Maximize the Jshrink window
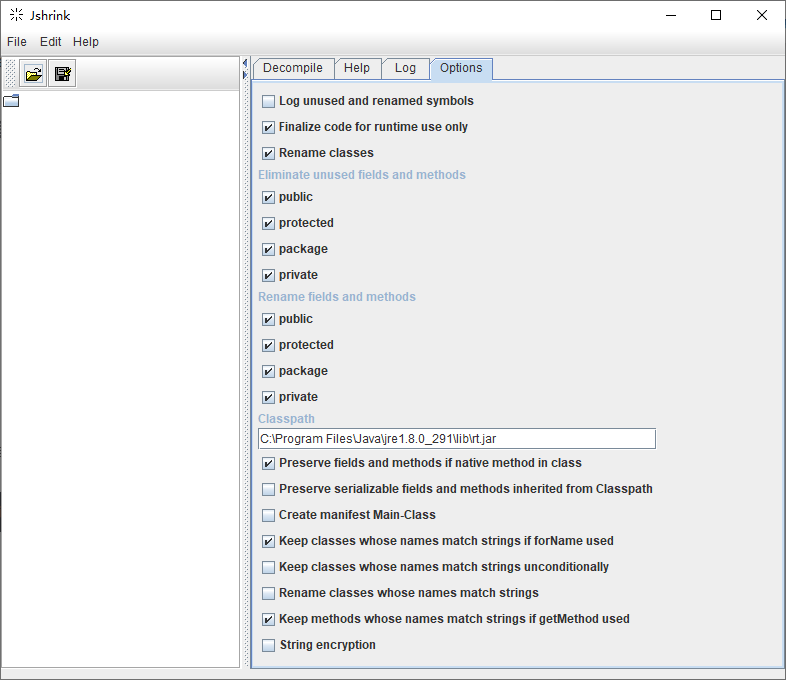The image size is (786, 680). coord(716,16)
